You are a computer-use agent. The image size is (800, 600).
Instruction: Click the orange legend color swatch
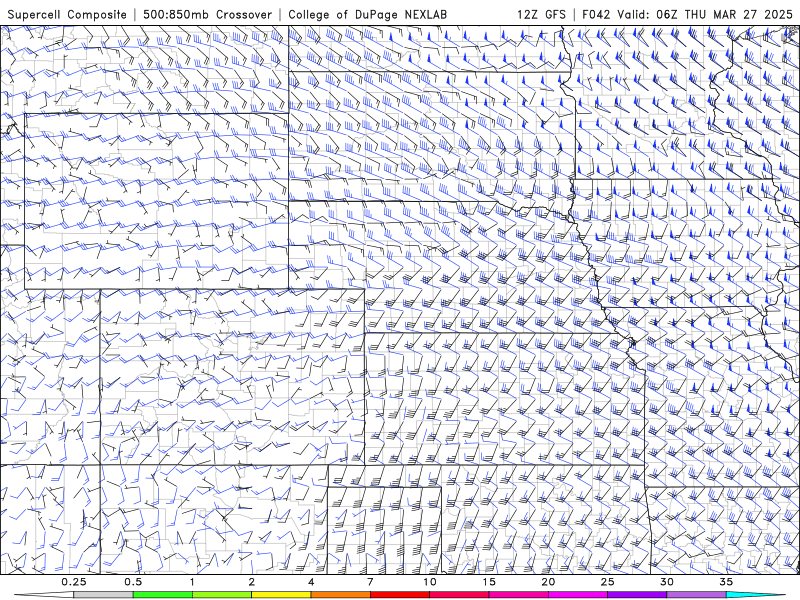pyautogui.click(x=340, y=595)
